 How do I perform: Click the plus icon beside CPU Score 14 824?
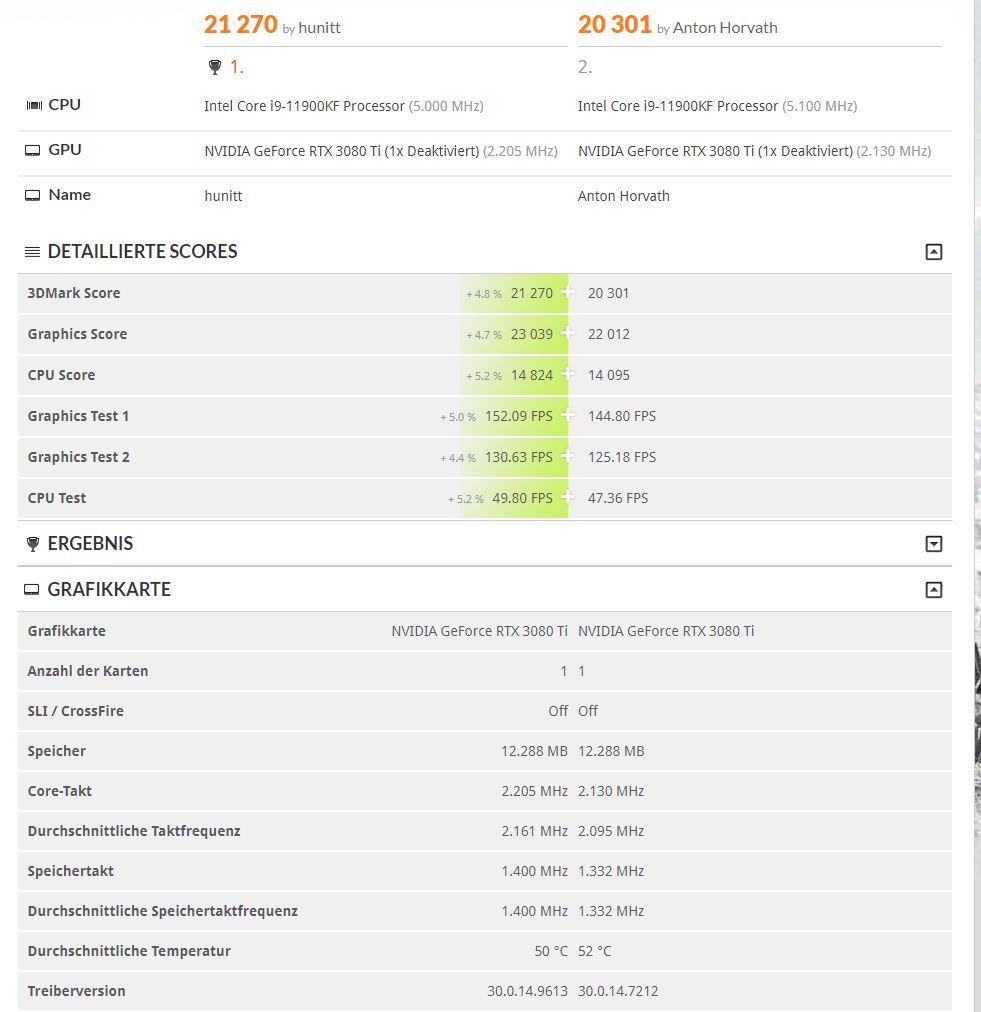pyautogui.click(x=567, y=374)
